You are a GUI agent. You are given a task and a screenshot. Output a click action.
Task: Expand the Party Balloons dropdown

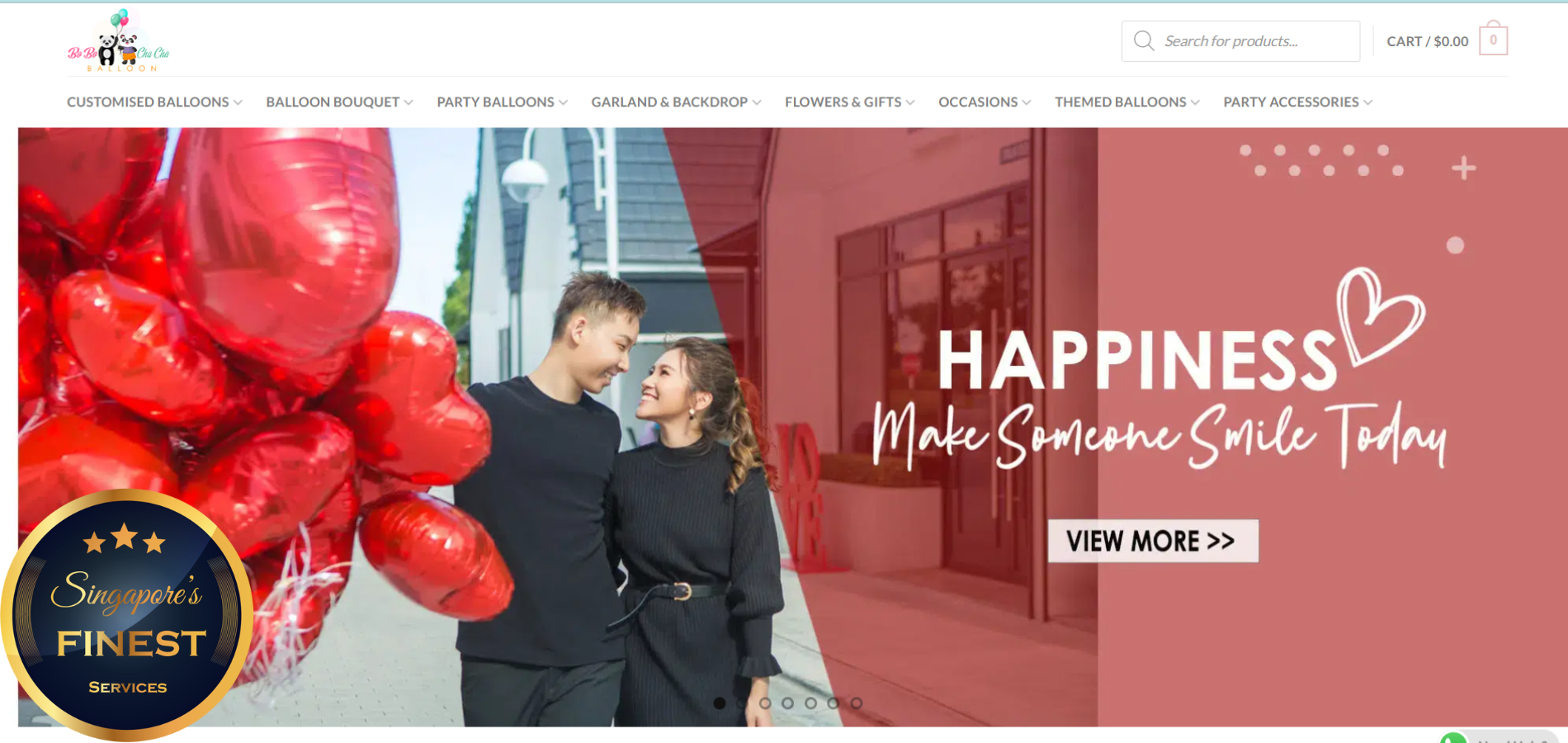[502, 102]
